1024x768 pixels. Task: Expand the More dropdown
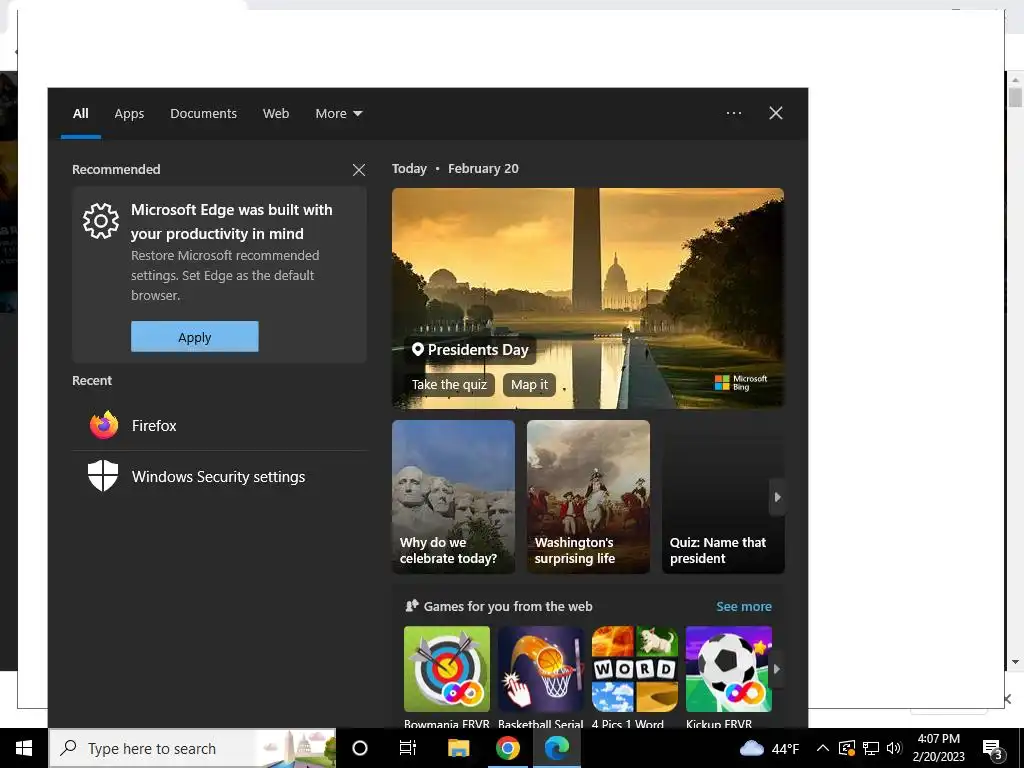(338, 113)
